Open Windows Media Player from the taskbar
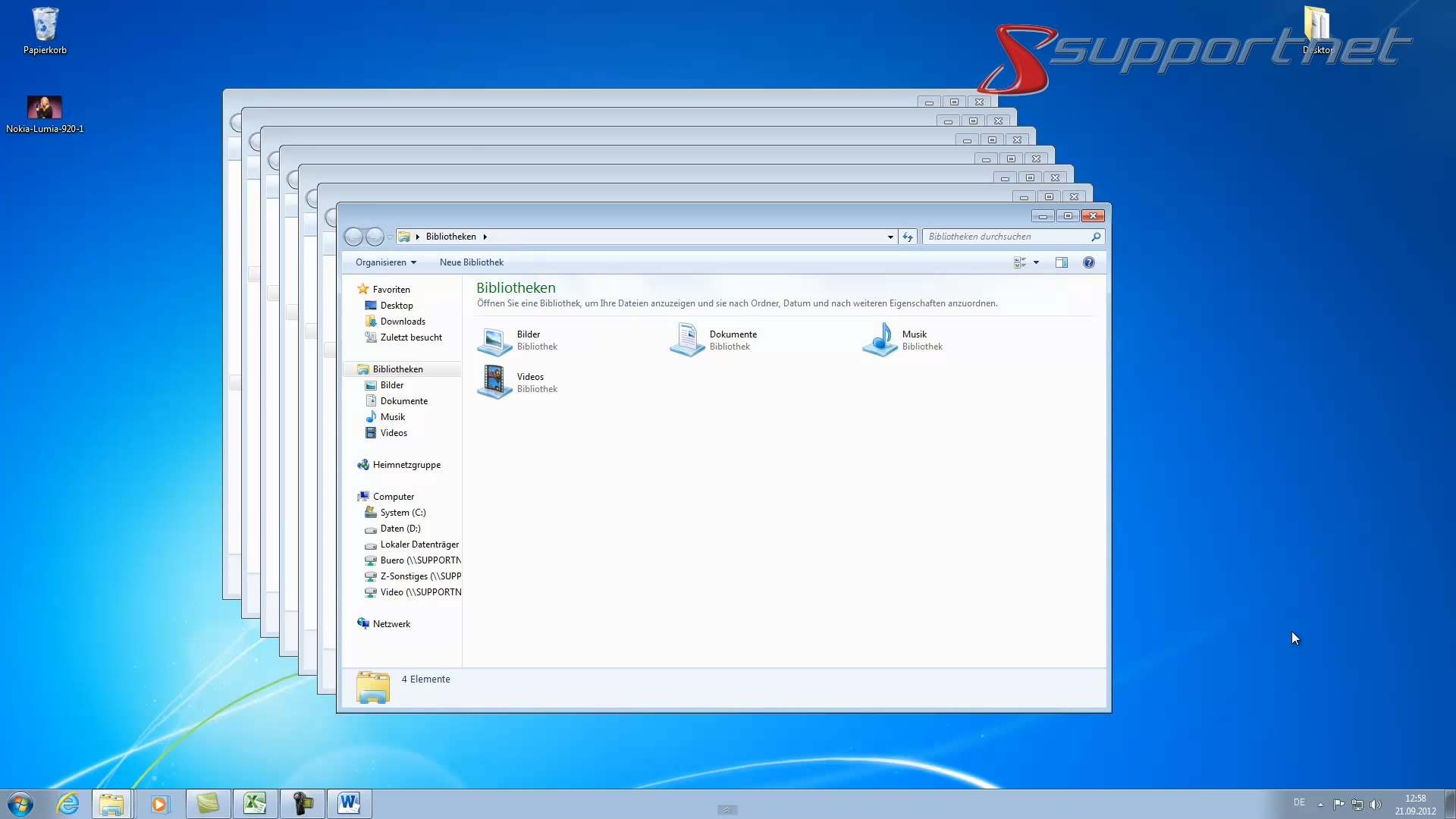 [x=160, y=803]
